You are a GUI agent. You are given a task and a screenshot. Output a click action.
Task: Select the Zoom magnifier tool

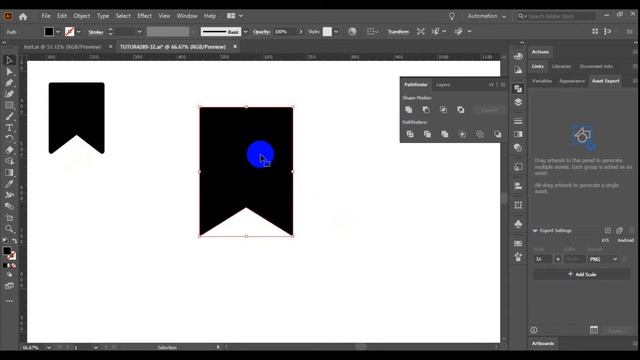[9, 229]
